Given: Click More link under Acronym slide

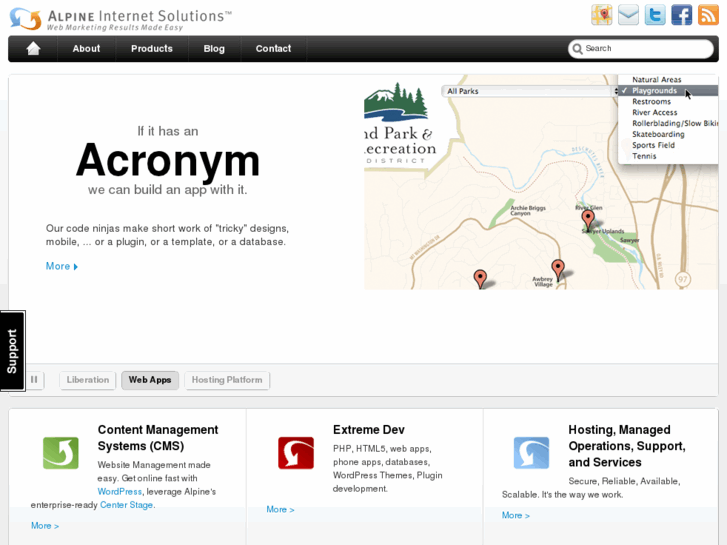Looking at the screenshot, I should [x=62, y=266].
